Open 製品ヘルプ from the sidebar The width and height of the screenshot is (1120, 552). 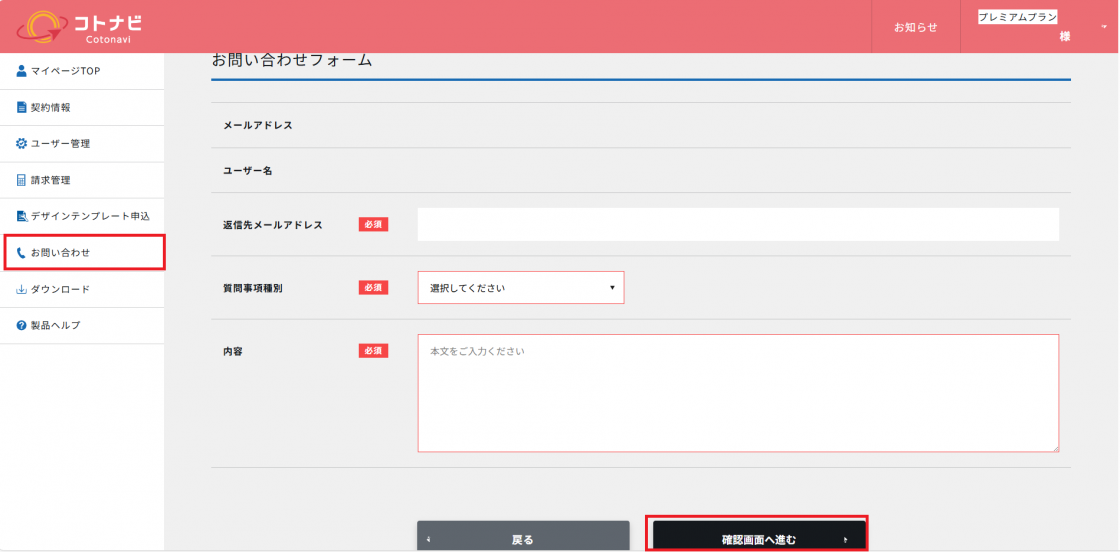55,326
